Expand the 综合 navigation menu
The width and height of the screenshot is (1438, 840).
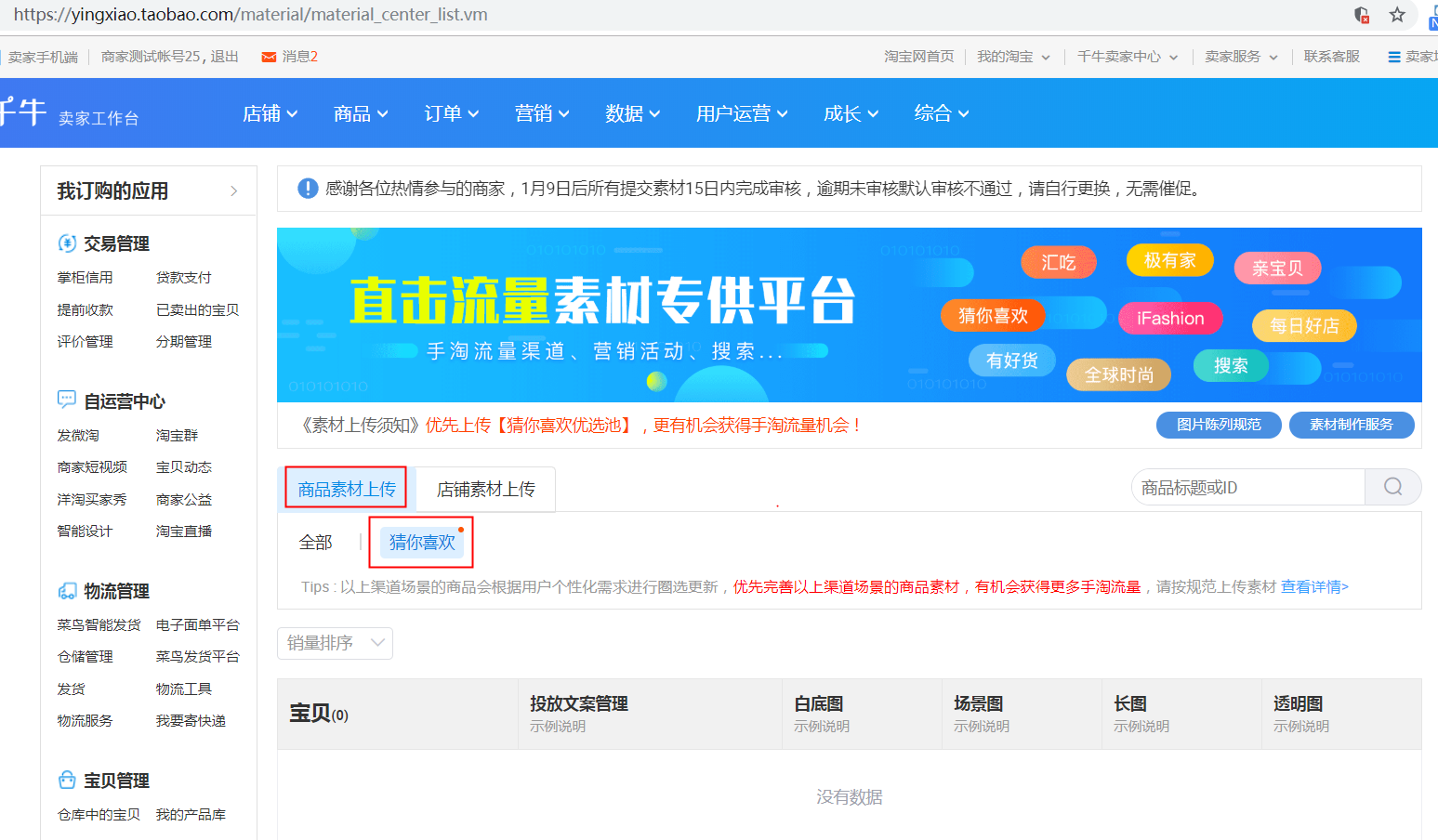tap(942, 113)
